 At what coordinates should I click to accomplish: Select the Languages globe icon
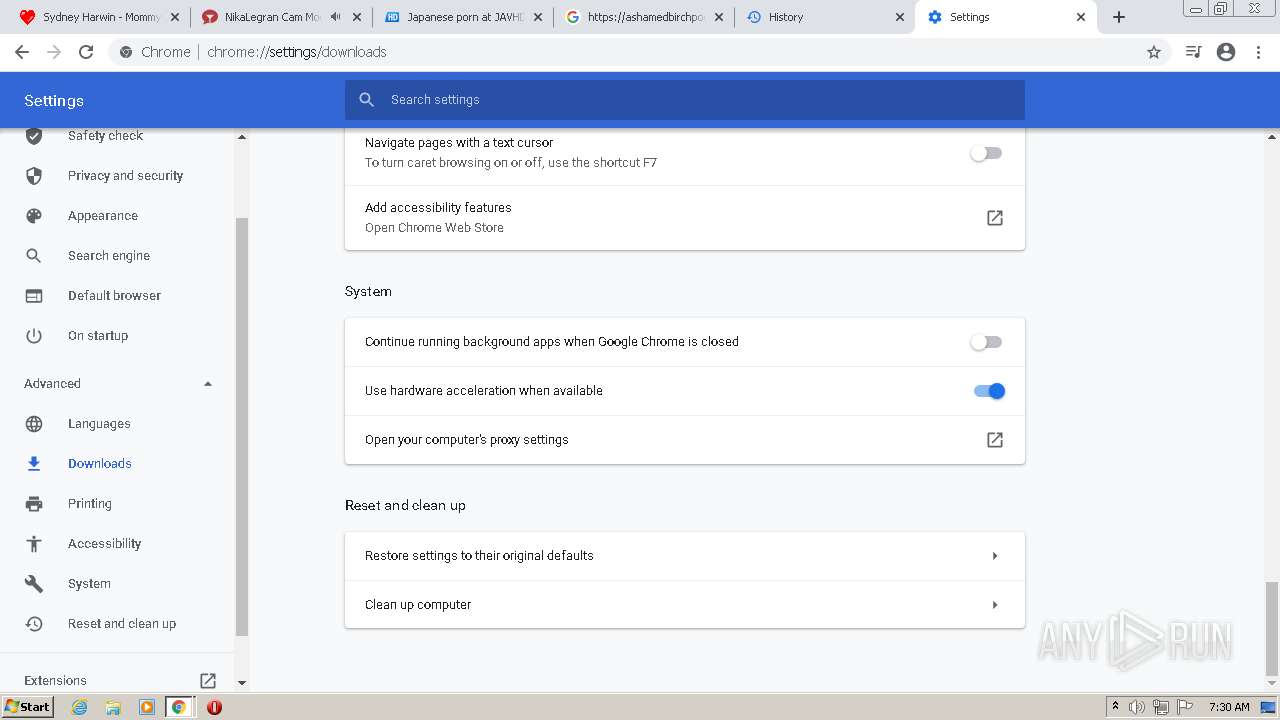34,424
